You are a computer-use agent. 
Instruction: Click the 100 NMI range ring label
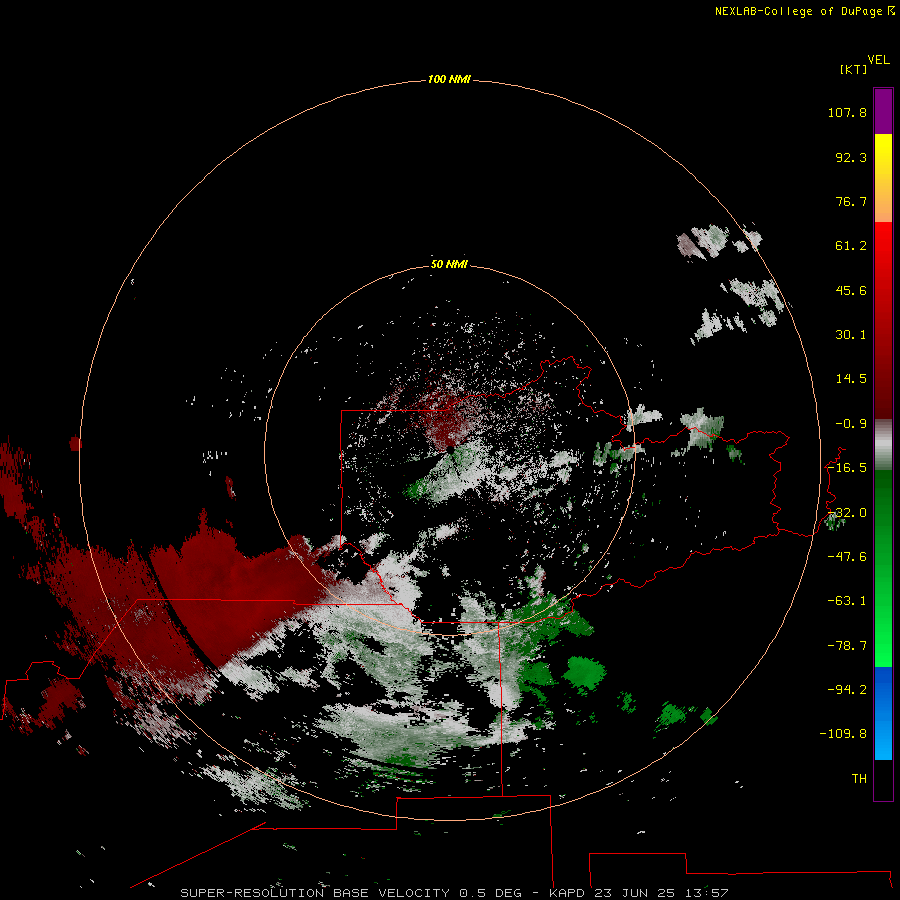(449, 79)
